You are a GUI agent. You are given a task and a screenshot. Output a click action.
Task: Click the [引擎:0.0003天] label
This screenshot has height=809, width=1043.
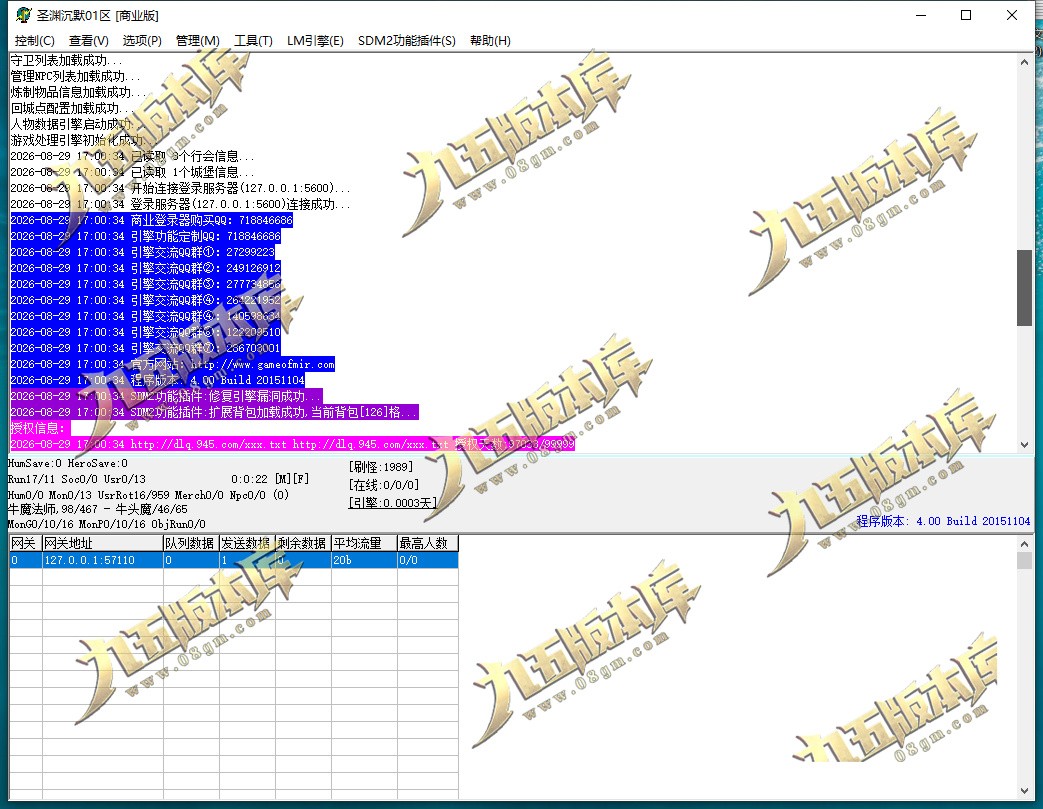click(392, 503)
